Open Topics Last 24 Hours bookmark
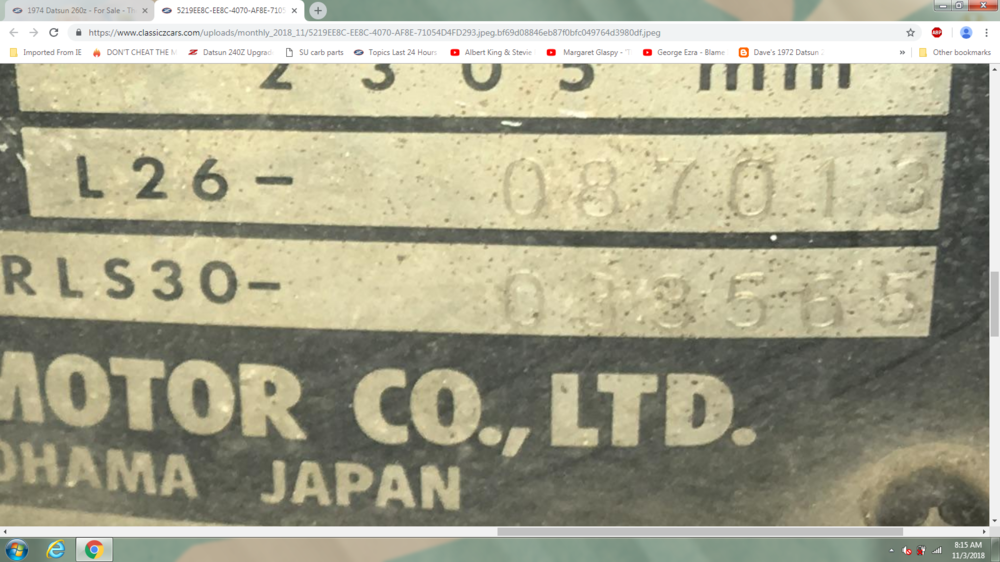This screenshot has width=1000, height=562. click(395, 52)
